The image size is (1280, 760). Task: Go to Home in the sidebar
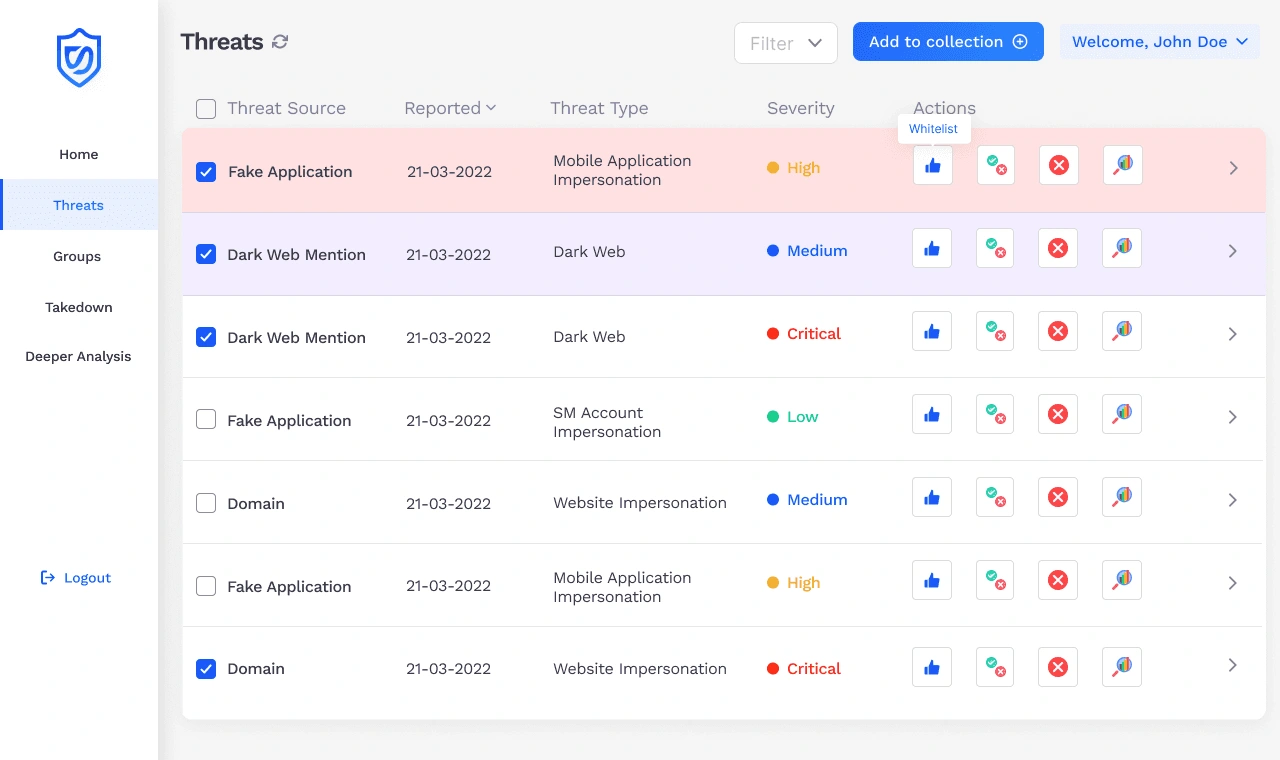click(79, 154)
